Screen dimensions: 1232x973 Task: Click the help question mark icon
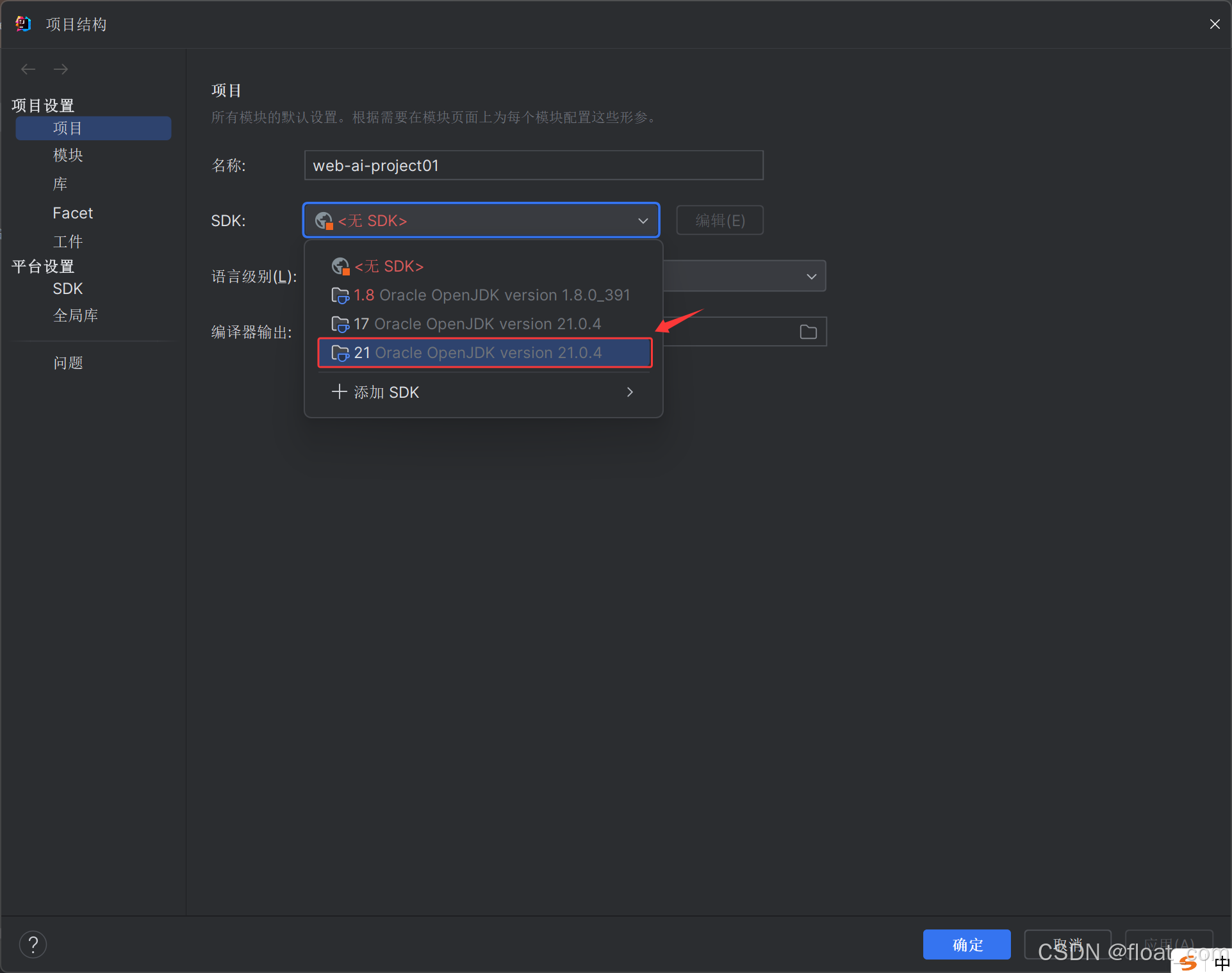pos(33,944)
